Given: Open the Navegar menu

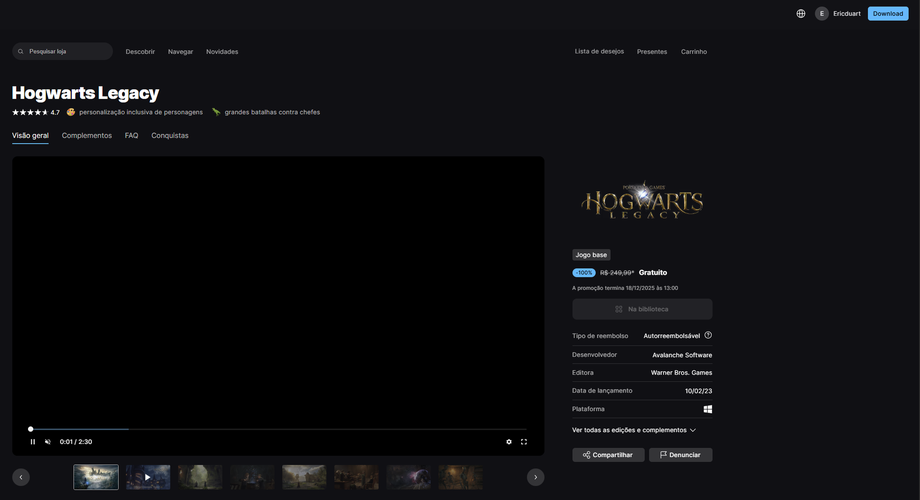Looking at the screenshot, I should click(180, 52).
